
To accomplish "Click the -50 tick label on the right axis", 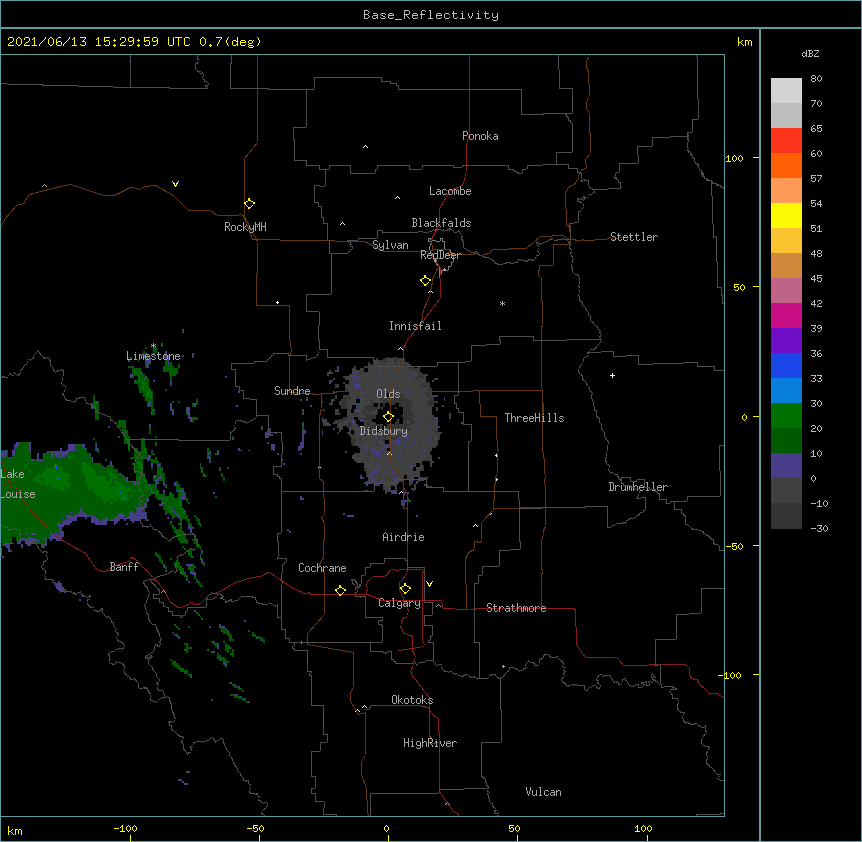I will click(x=734, y=546).
